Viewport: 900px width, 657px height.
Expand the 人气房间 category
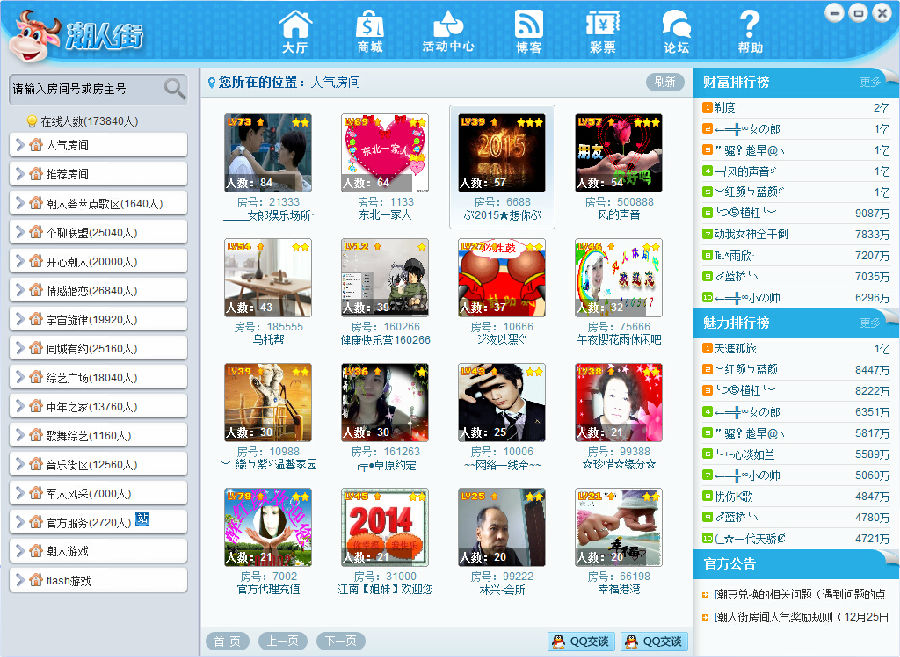pyautogui.click(x=20, y=145)
